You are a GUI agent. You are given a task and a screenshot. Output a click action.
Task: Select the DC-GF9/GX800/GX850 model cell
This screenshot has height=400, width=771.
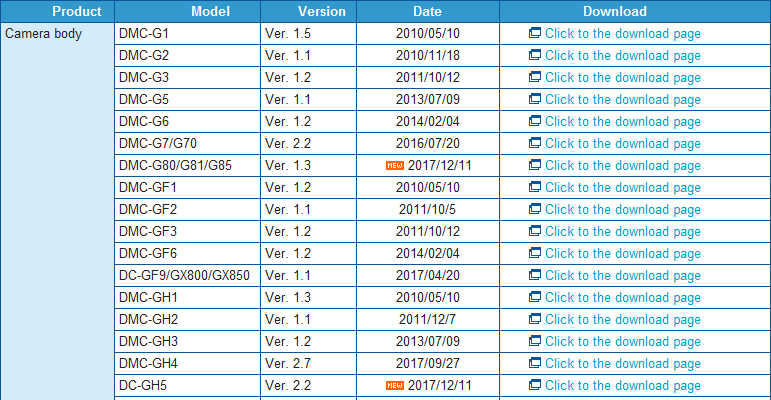pyautogui.click(x=187, y=276)
